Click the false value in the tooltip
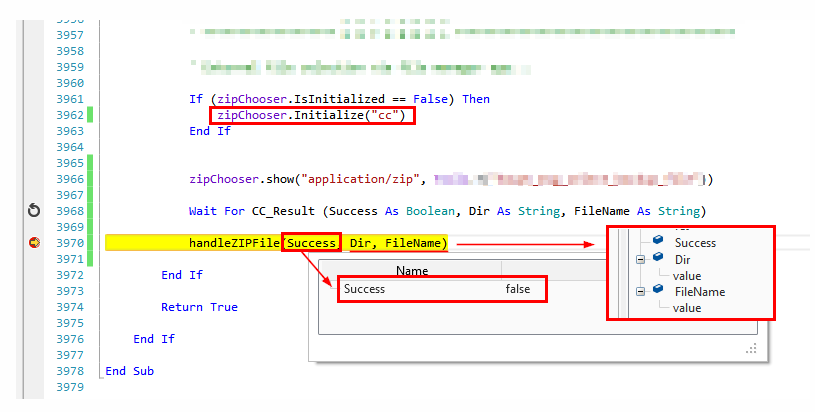 [518, 289]
